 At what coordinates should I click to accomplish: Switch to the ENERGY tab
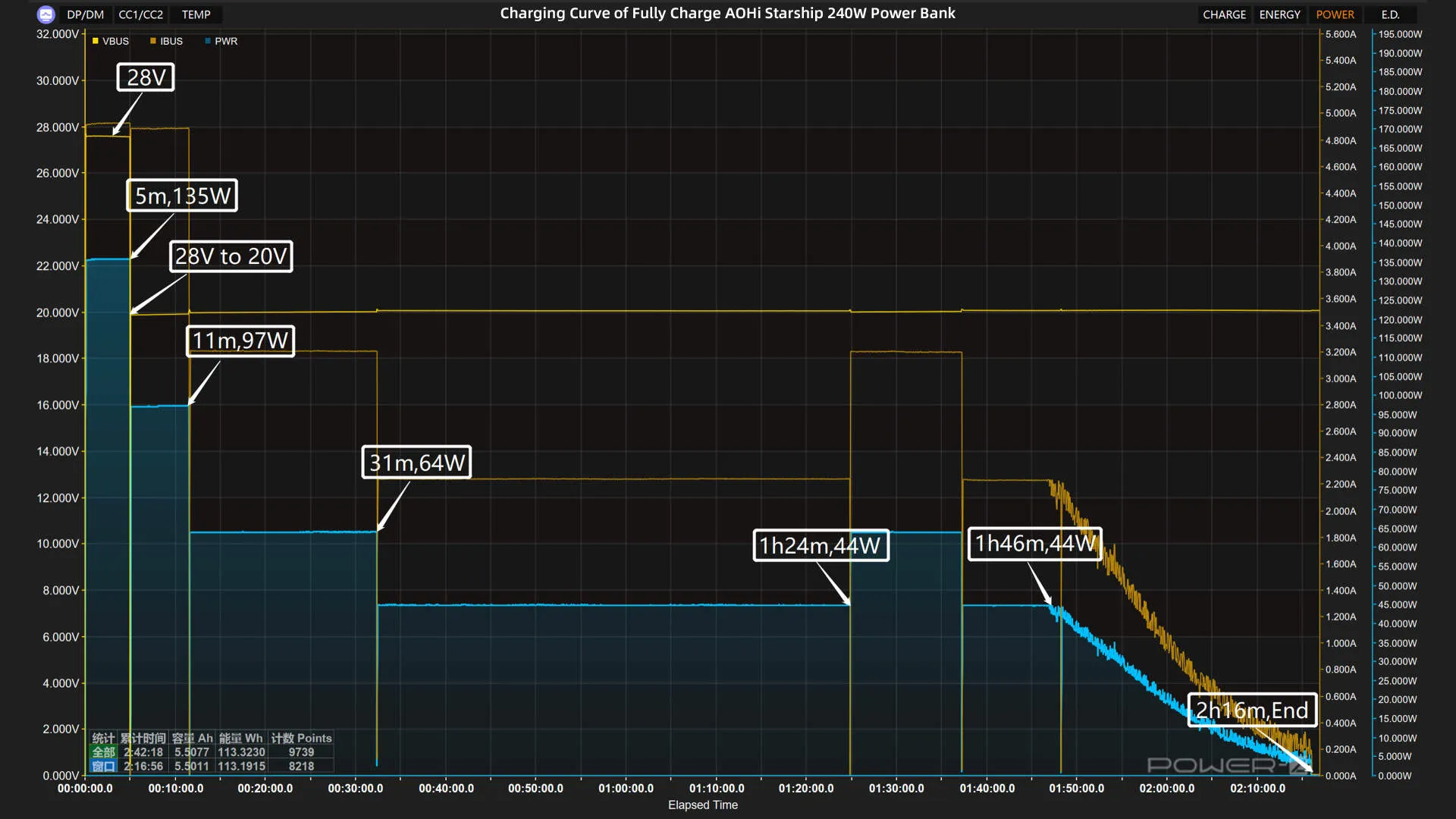[x=1279, y=14]
